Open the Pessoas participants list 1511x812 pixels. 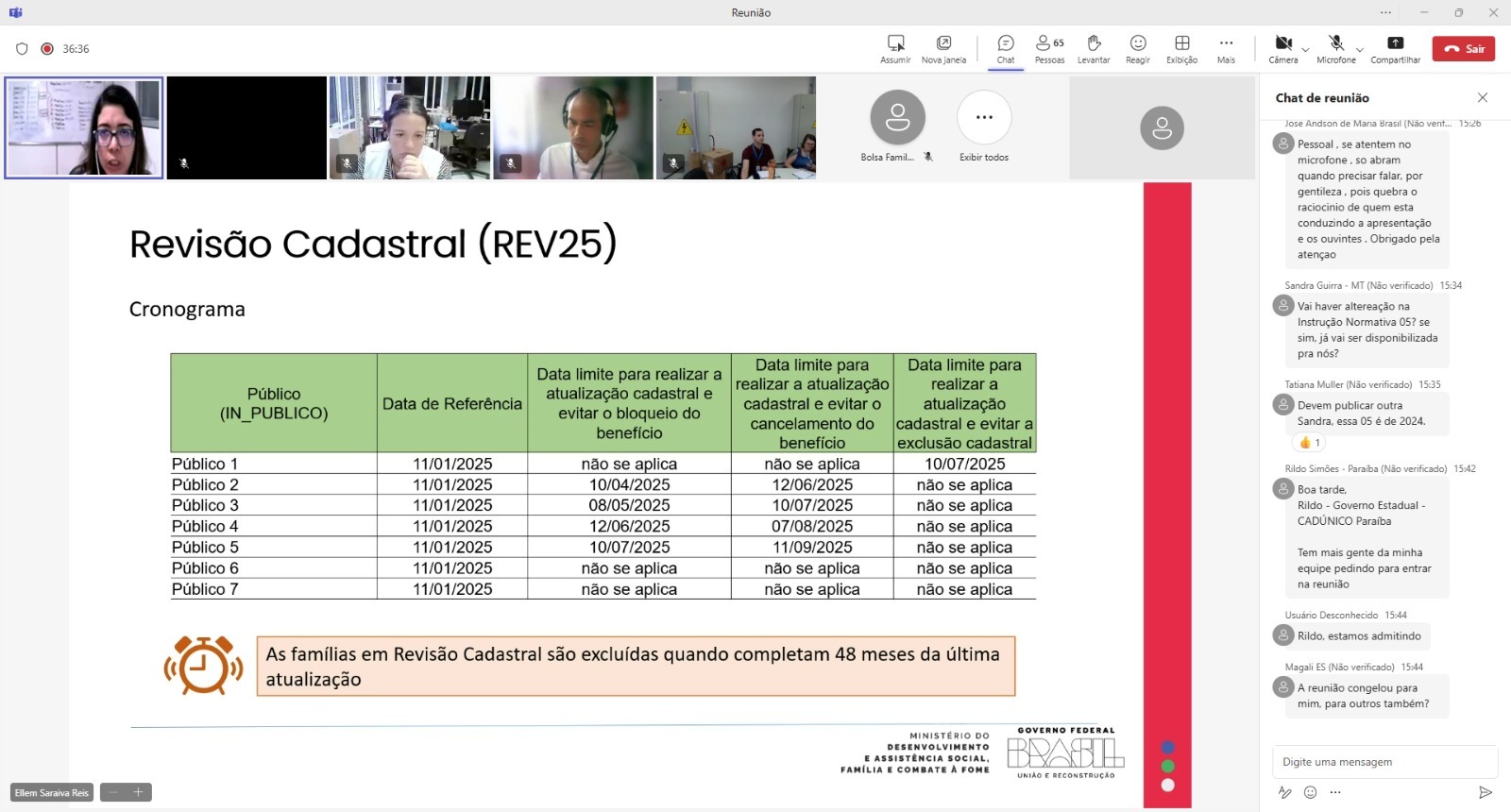(x=1049, y=43)
